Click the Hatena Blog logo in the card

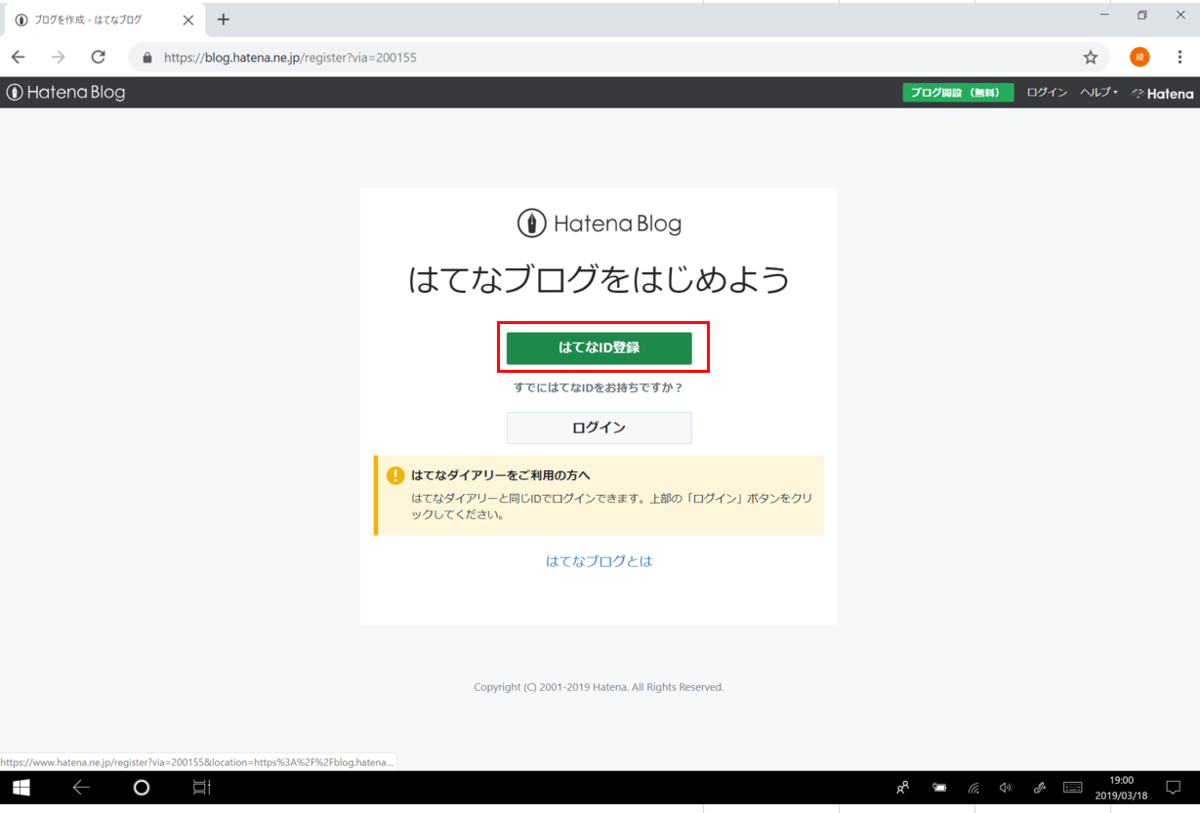(599, 223)
